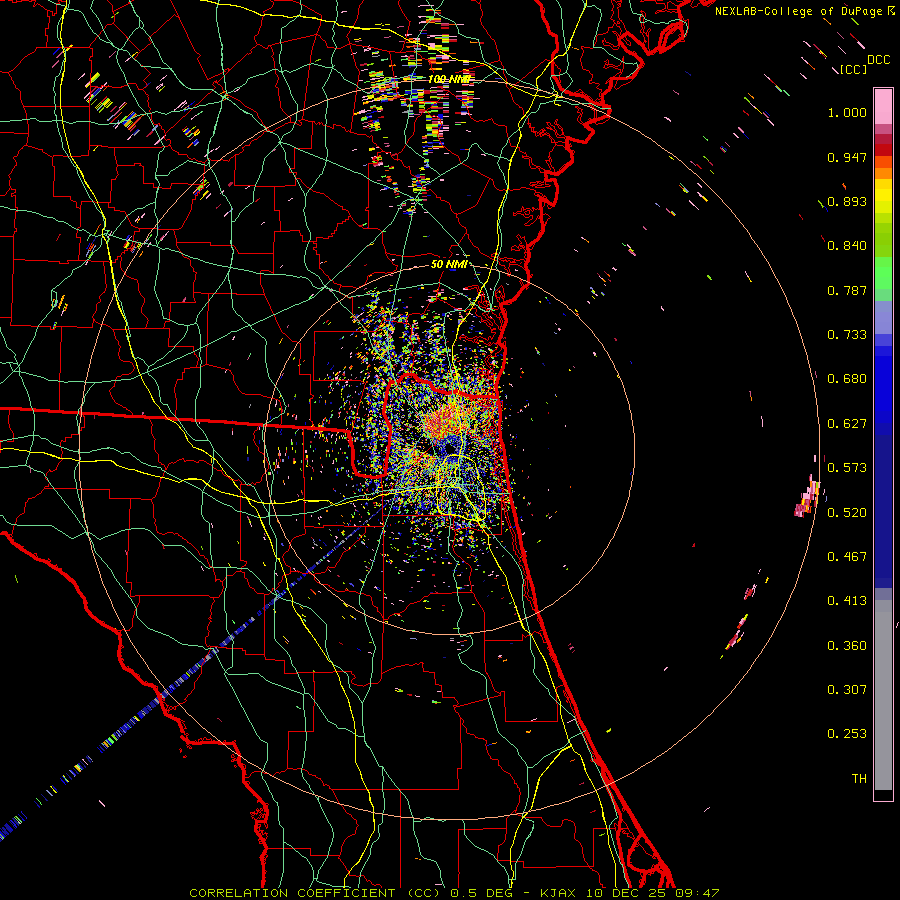Click the Correlation Coefficient footer caption
900x900 pixels.
[454, 893]
